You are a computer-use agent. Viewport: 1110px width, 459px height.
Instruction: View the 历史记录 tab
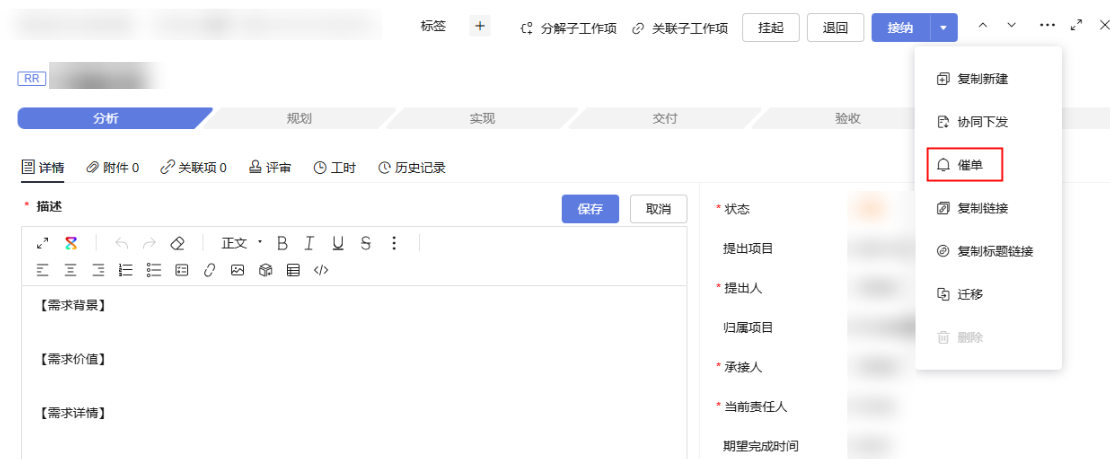(x=411, y=168)
